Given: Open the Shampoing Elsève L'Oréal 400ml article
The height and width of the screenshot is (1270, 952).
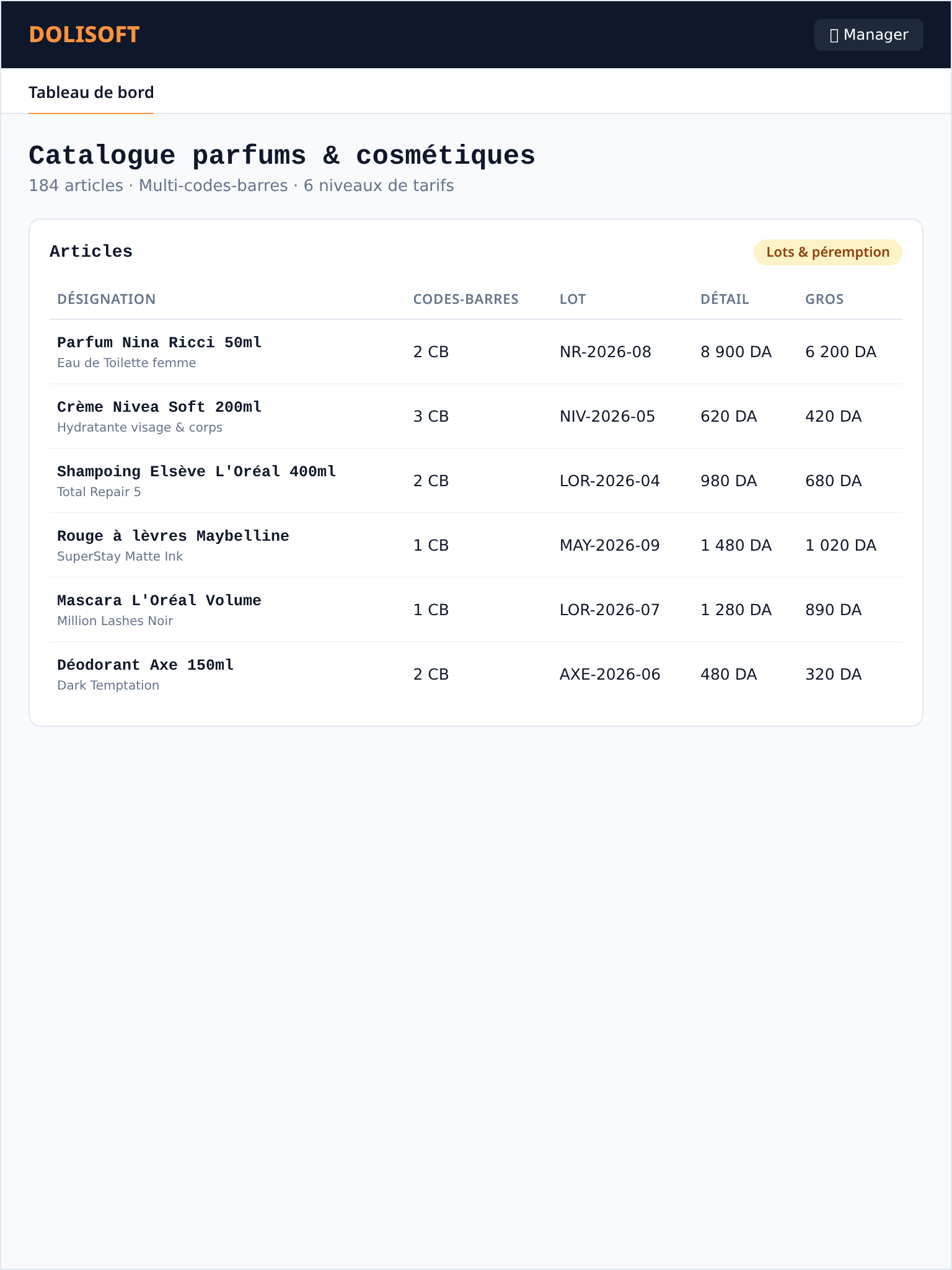Looking at the screenshot, I should [196, 471].
